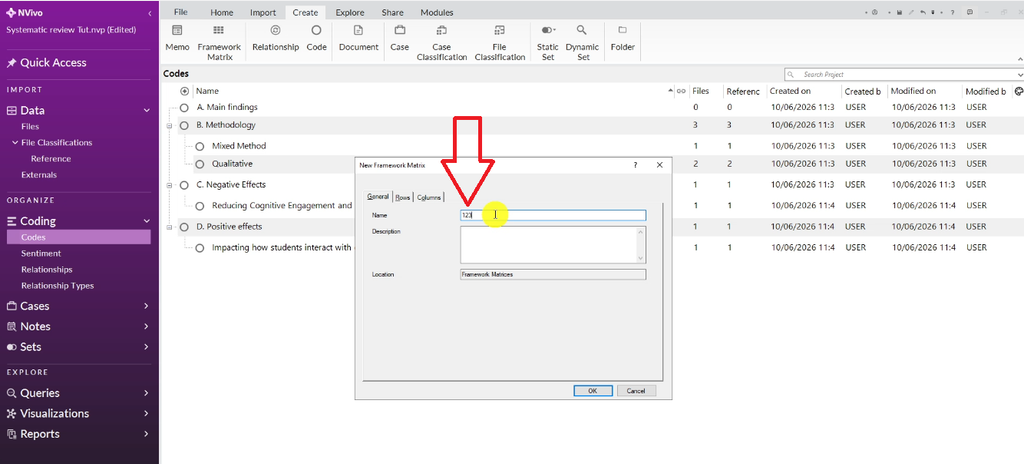Expand the Cases section in the sidebar
This screenshot has width=1024, height=464.
click(x=146, y=306)
